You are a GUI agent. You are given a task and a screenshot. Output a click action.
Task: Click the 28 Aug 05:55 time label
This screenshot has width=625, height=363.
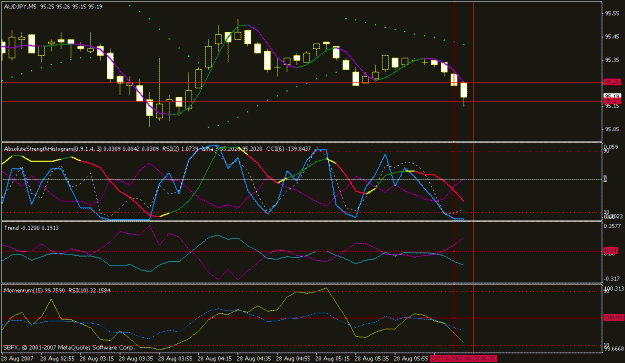[411, 359]
